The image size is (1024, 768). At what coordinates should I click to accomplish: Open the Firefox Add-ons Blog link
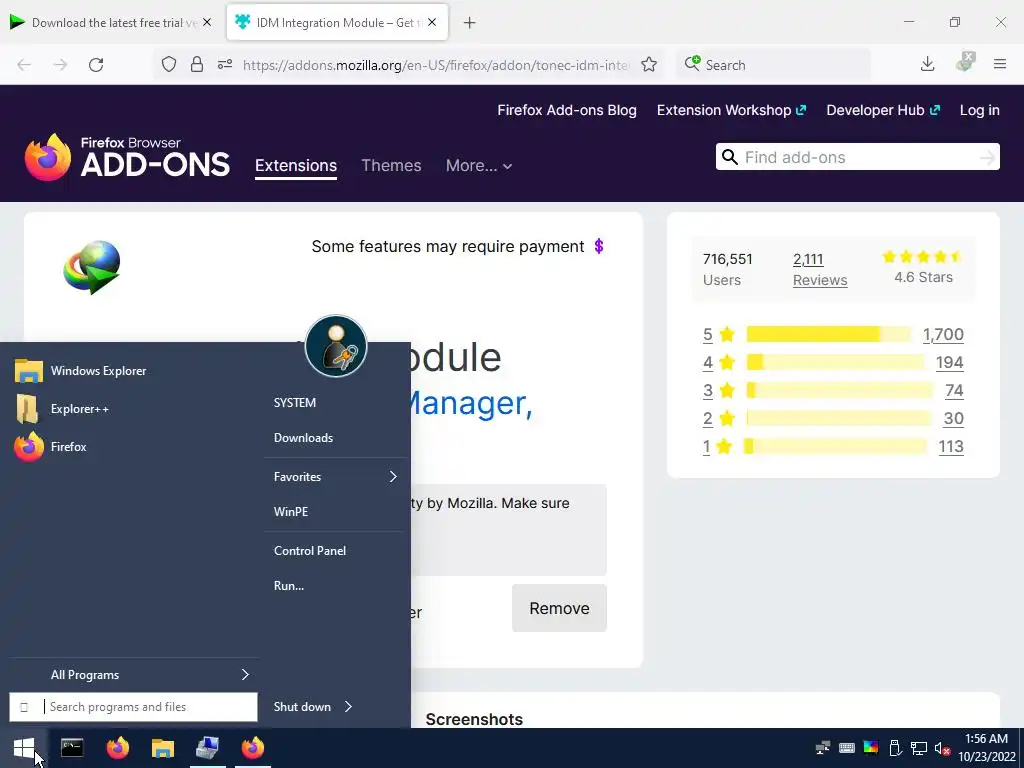click(x=567, y=110)
